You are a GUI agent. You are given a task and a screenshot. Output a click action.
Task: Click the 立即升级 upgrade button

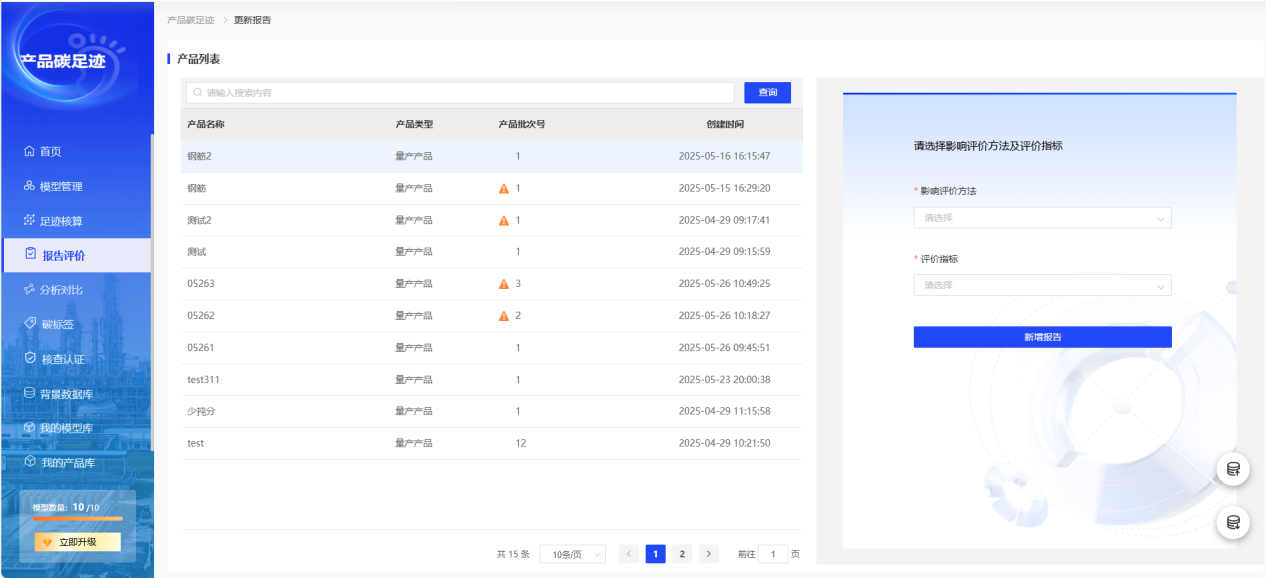pos(77,542)
